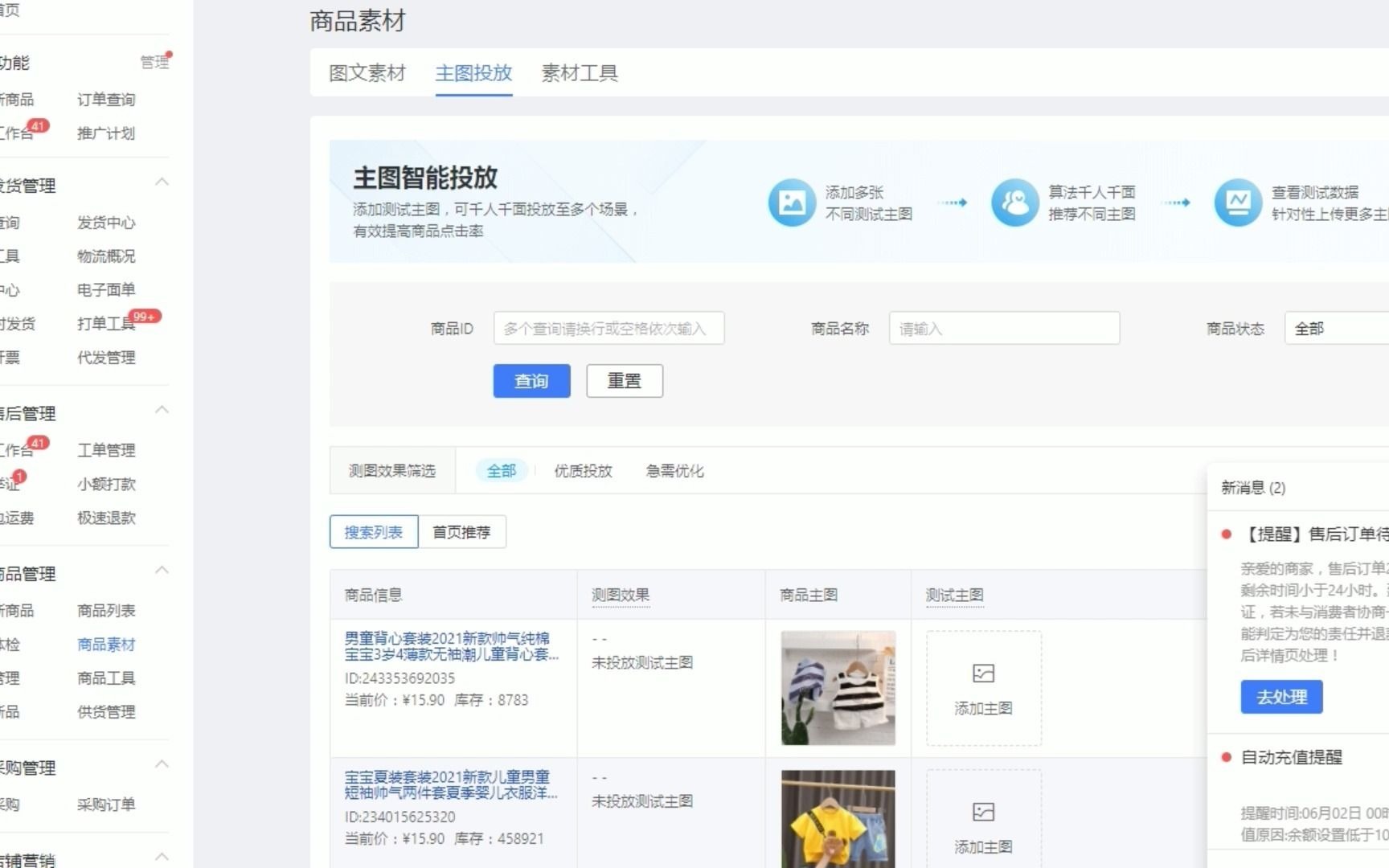Collapse the 商品管理 sidebar section

tap(162, 569)
